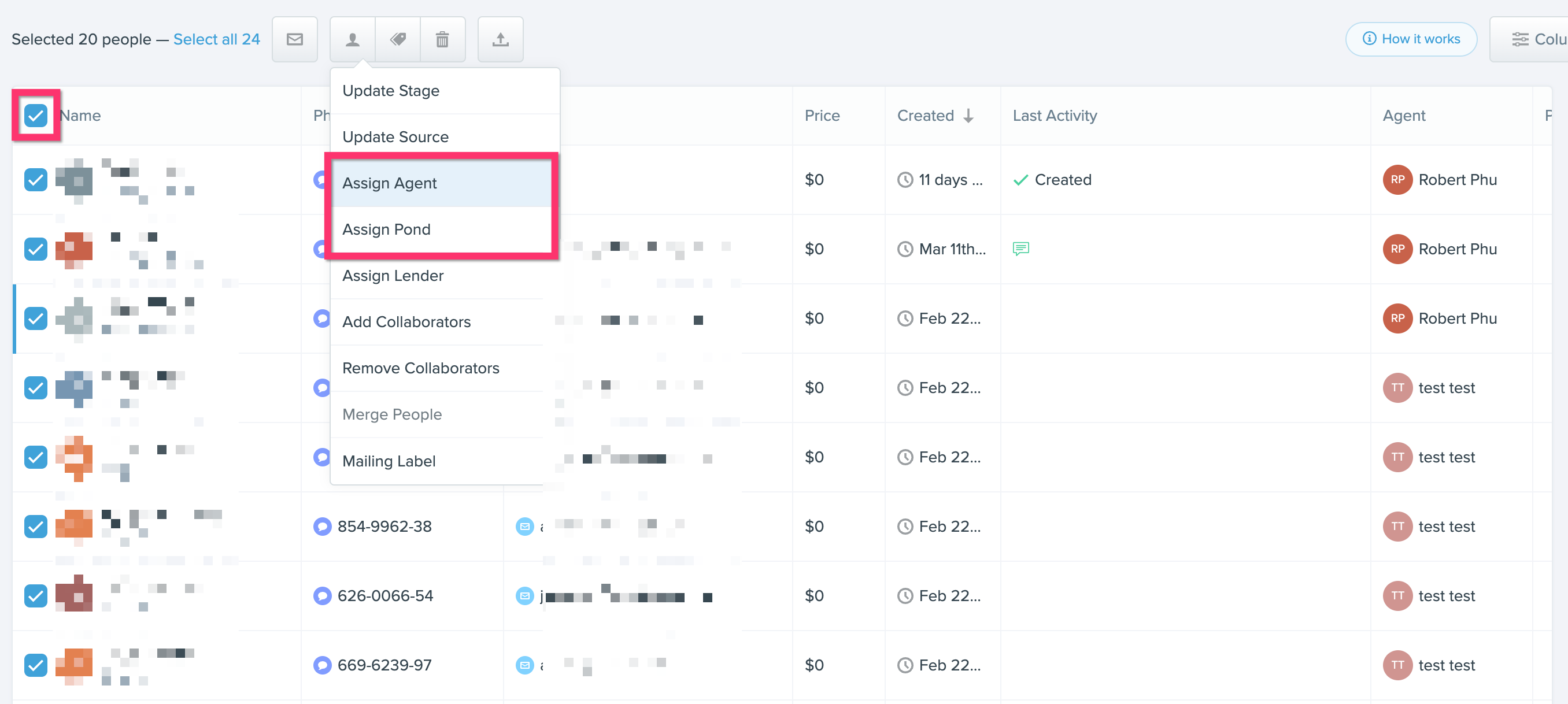Uncheck the first person row checkbox
The height and width of the screenshot is (704, 1568).
point(35,180)
